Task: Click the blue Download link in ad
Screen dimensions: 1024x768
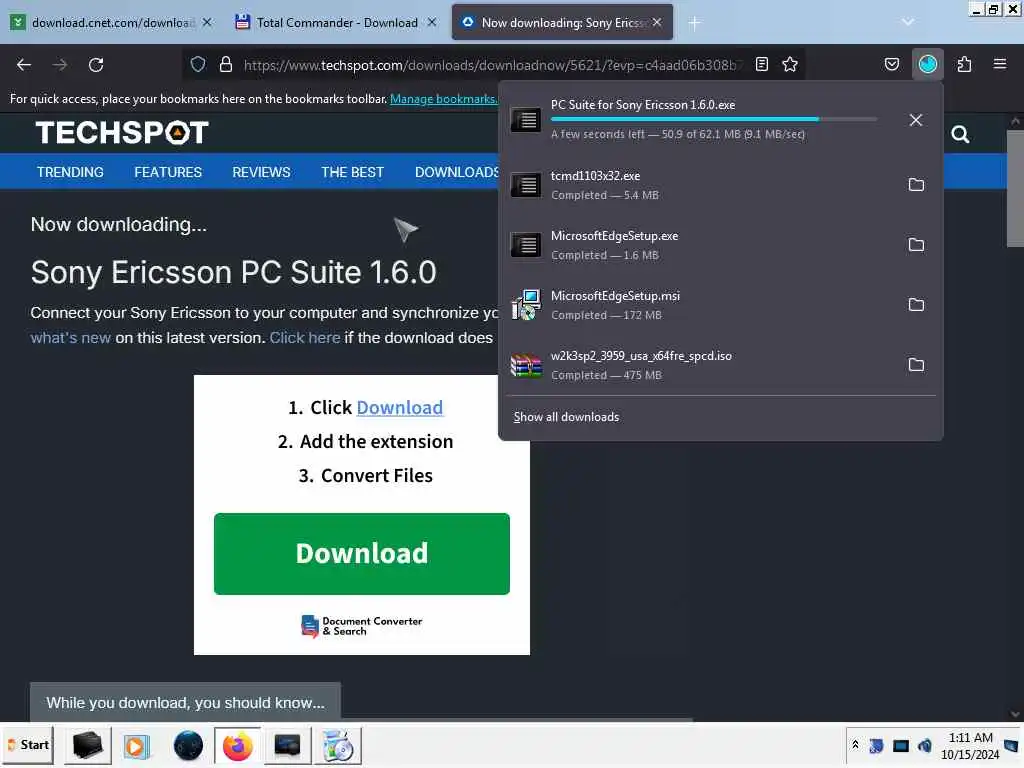Action: [400, 408]
